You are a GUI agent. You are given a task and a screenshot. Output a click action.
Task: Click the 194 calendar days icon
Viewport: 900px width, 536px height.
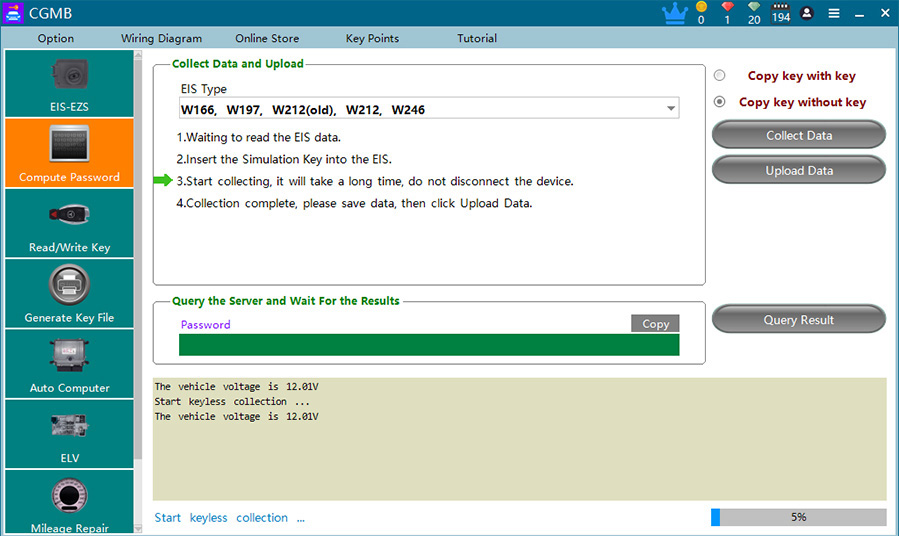780,13
